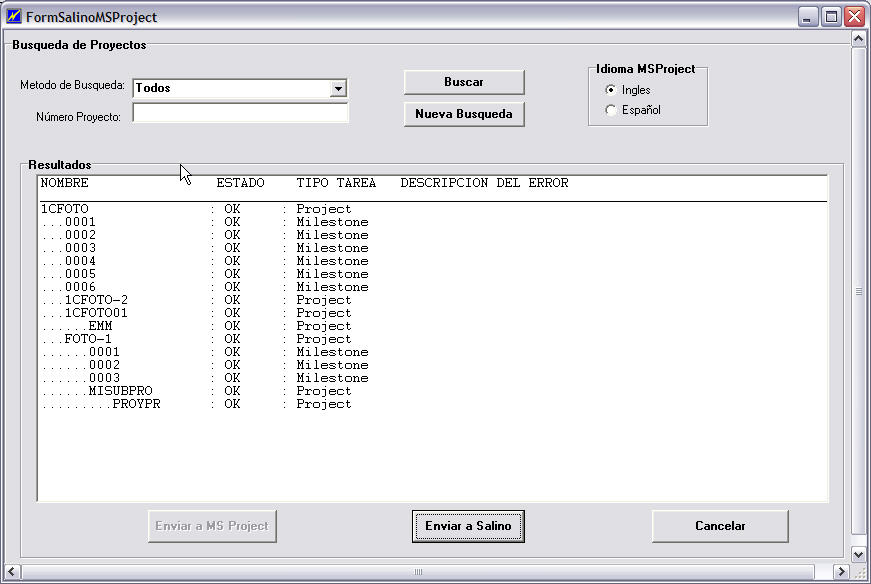Click the ESTADO column header
Viewport: 871px width, 584px height.
[x=241, y=183]
